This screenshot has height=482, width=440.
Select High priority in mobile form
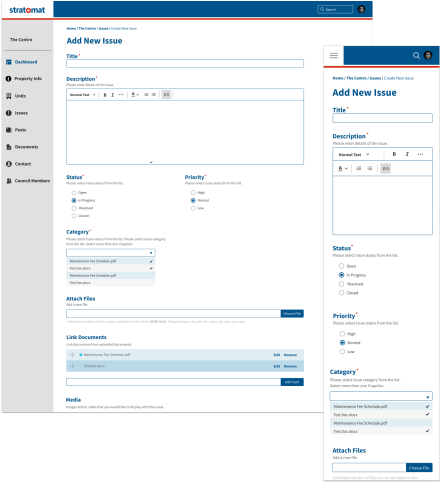coord(342,334)
